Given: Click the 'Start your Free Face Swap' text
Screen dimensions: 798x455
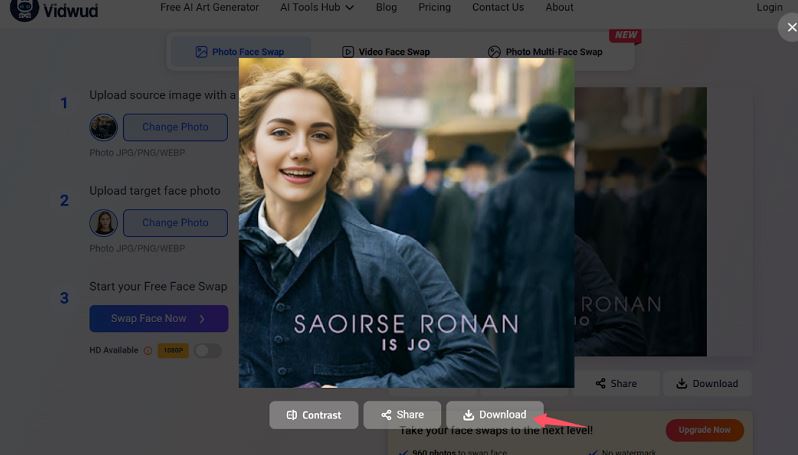Looking at the screenshot, I should coord(158,287).
